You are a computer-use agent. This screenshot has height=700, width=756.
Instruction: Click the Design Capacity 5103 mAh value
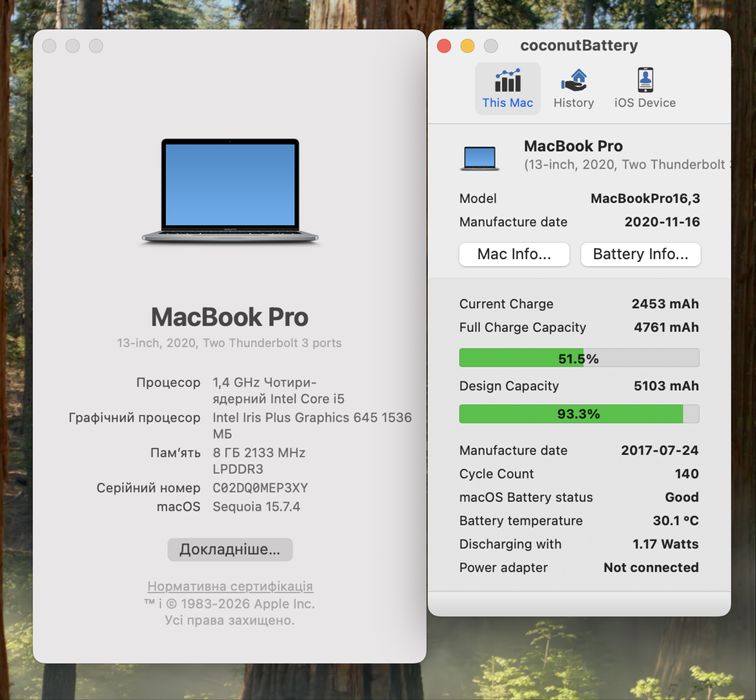point(666,386)
